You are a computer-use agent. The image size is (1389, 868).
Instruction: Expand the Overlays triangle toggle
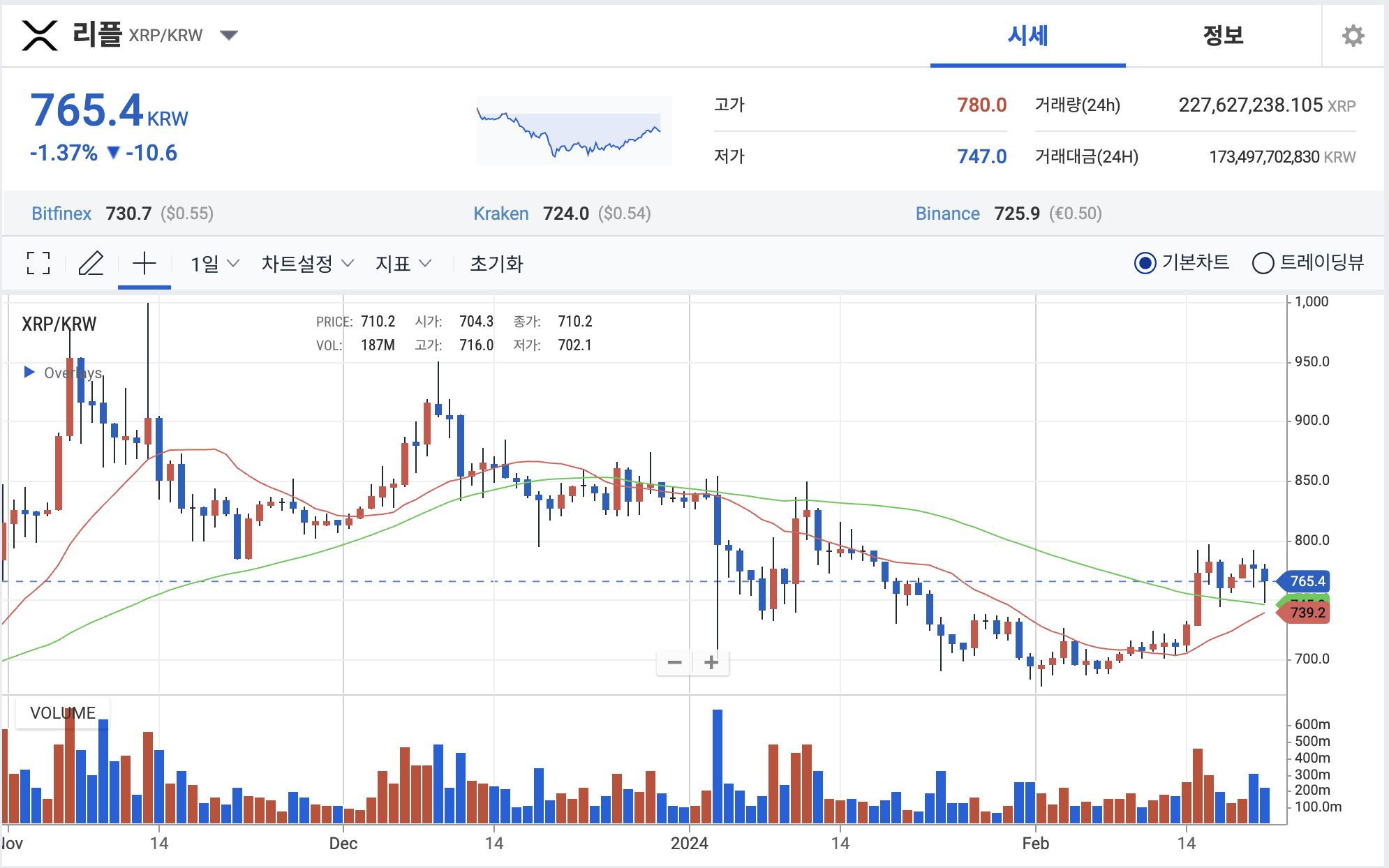tap(29, 372)
